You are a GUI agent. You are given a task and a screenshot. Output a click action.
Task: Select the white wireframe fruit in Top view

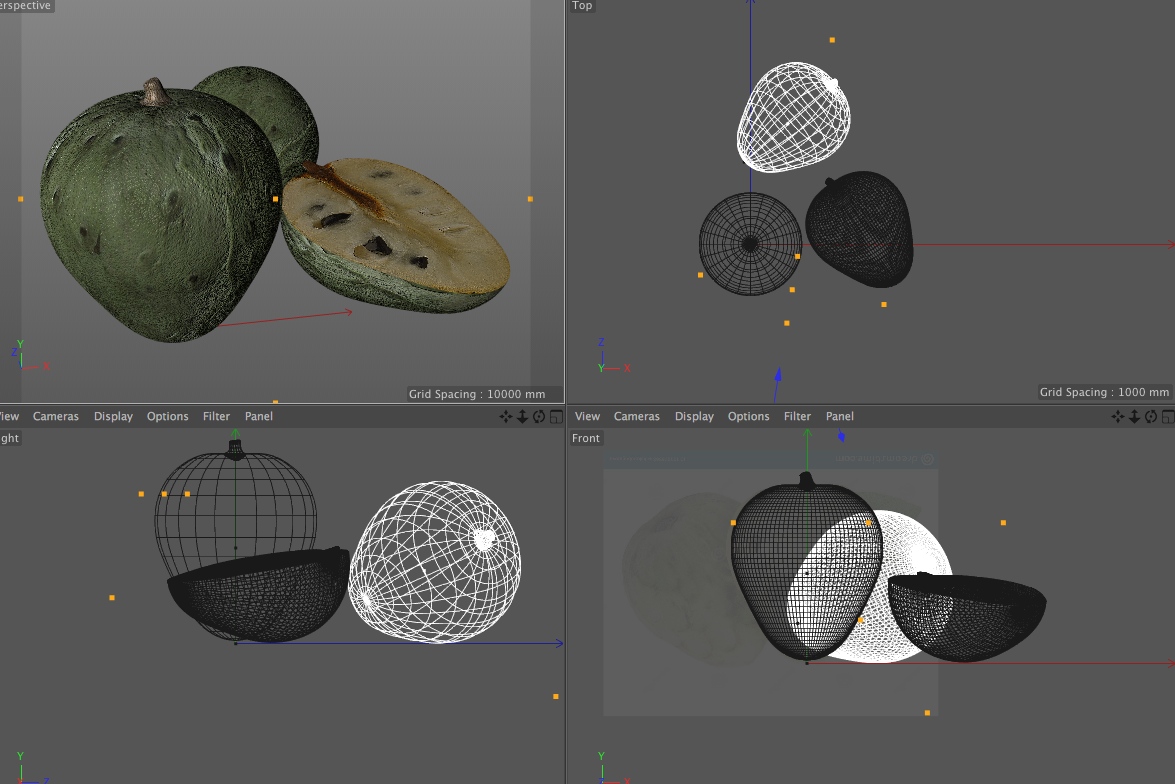794,116
